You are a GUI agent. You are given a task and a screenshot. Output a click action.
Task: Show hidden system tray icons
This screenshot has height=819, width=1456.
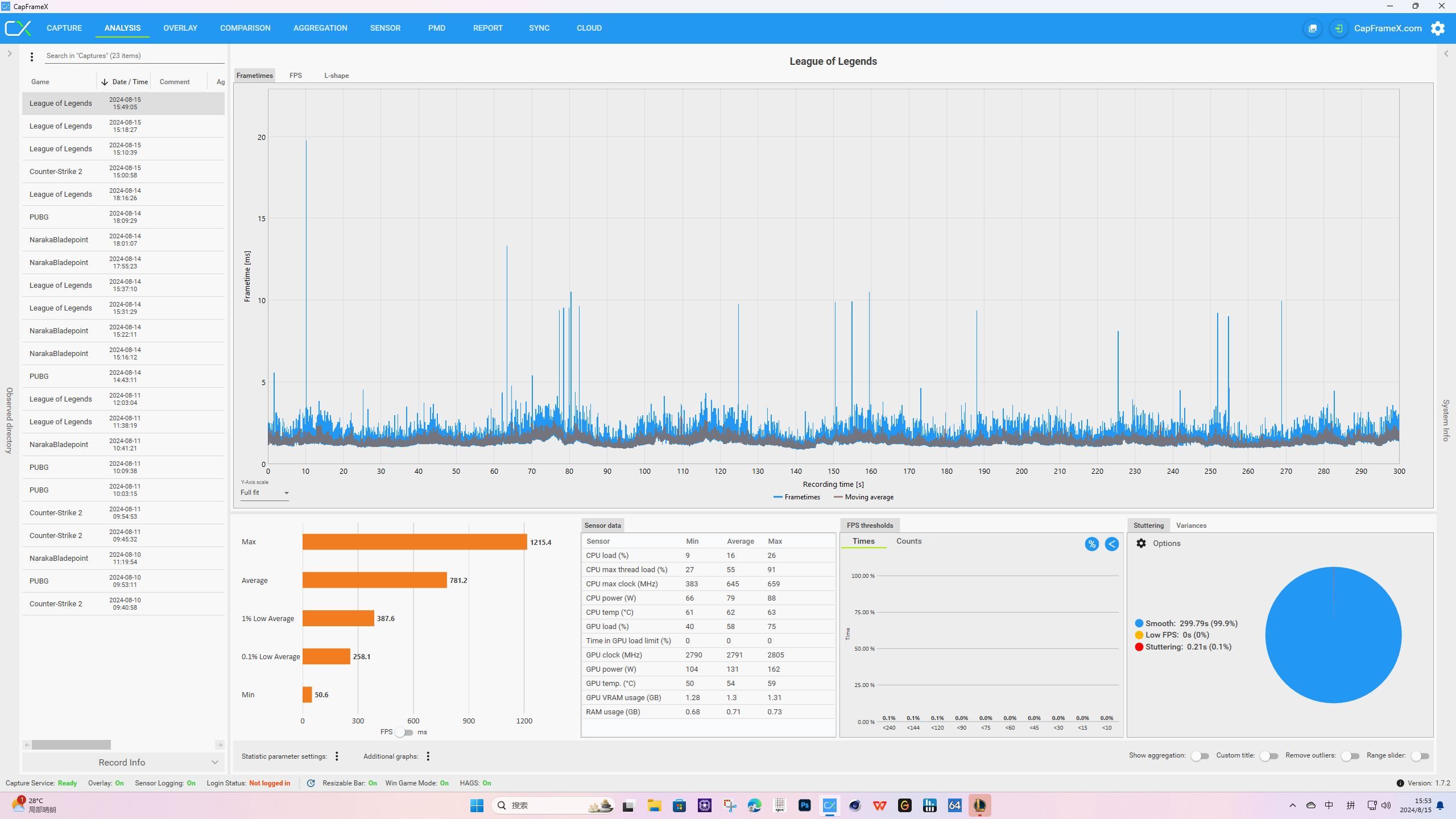pyautogui.click(x=1293, y=805)
